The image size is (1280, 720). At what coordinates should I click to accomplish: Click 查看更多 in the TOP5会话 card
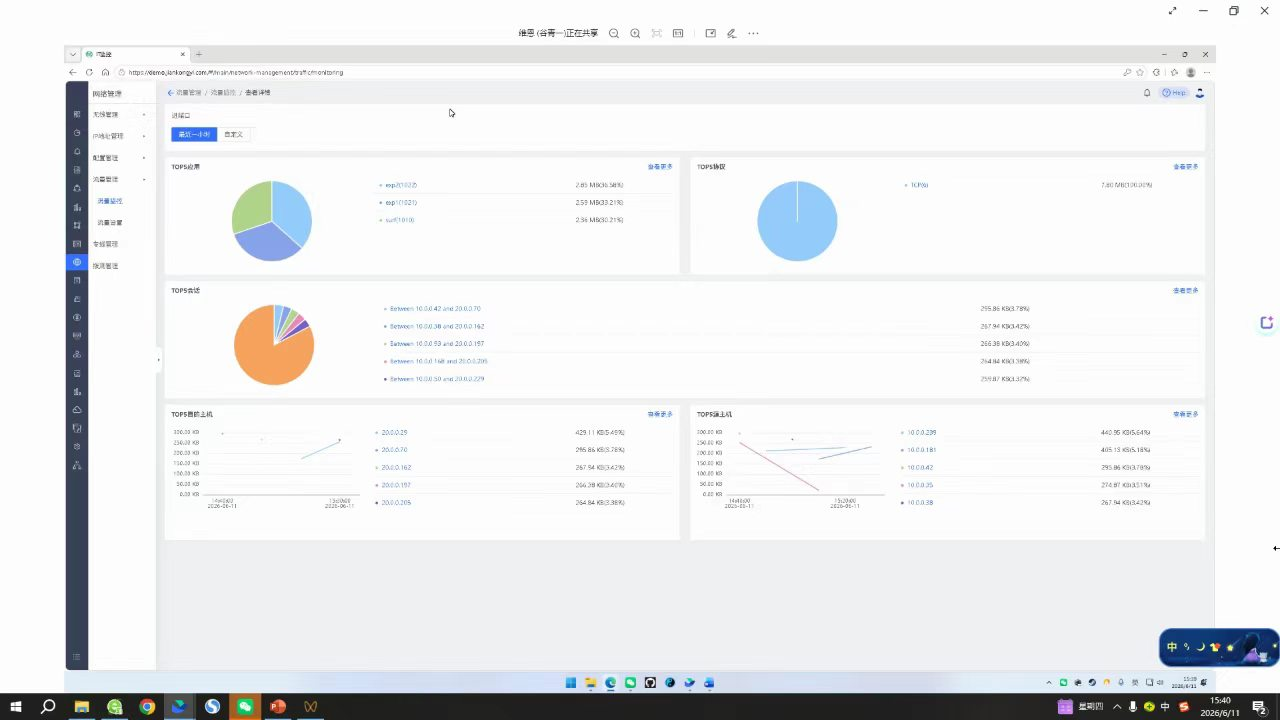[1186, 291]
